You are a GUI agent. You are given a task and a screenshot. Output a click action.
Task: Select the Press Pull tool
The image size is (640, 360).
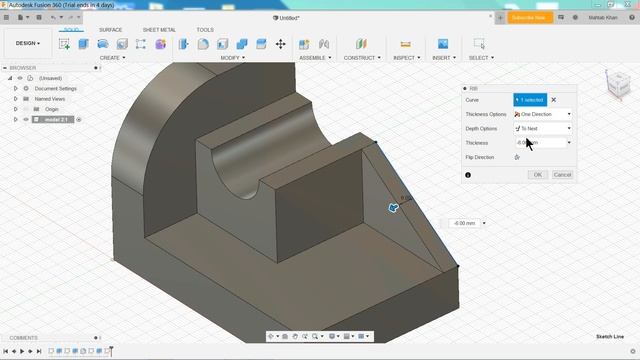coord(184,44)
